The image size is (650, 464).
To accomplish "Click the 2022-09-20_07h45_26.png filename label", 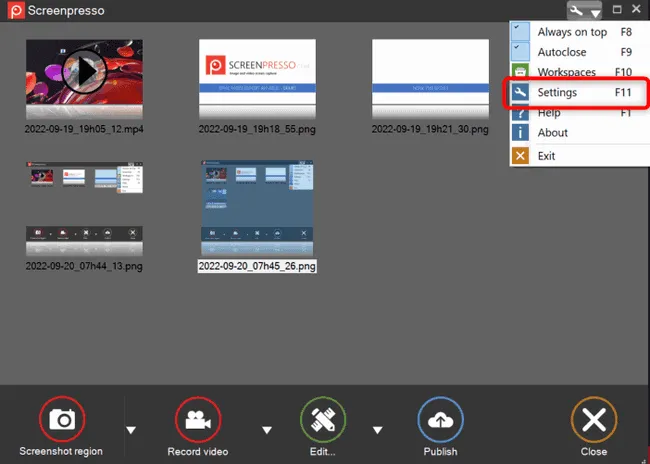I will point(257,267).
